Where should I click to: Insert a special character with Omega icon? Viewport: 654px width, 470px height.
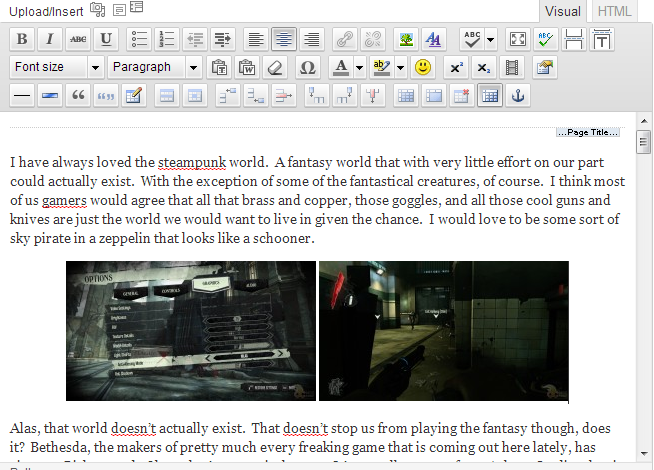(x=307, y=67)
